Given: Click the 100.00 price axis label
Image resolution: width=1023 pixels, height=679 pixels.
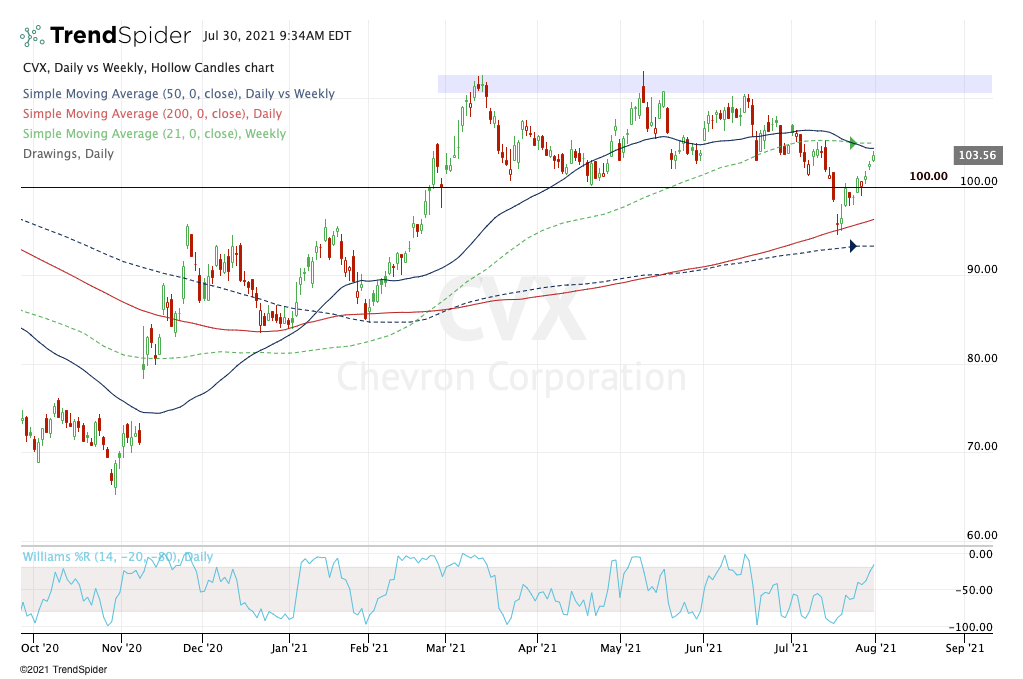Looking at the screenshot, I should click(x=978, y=181).
